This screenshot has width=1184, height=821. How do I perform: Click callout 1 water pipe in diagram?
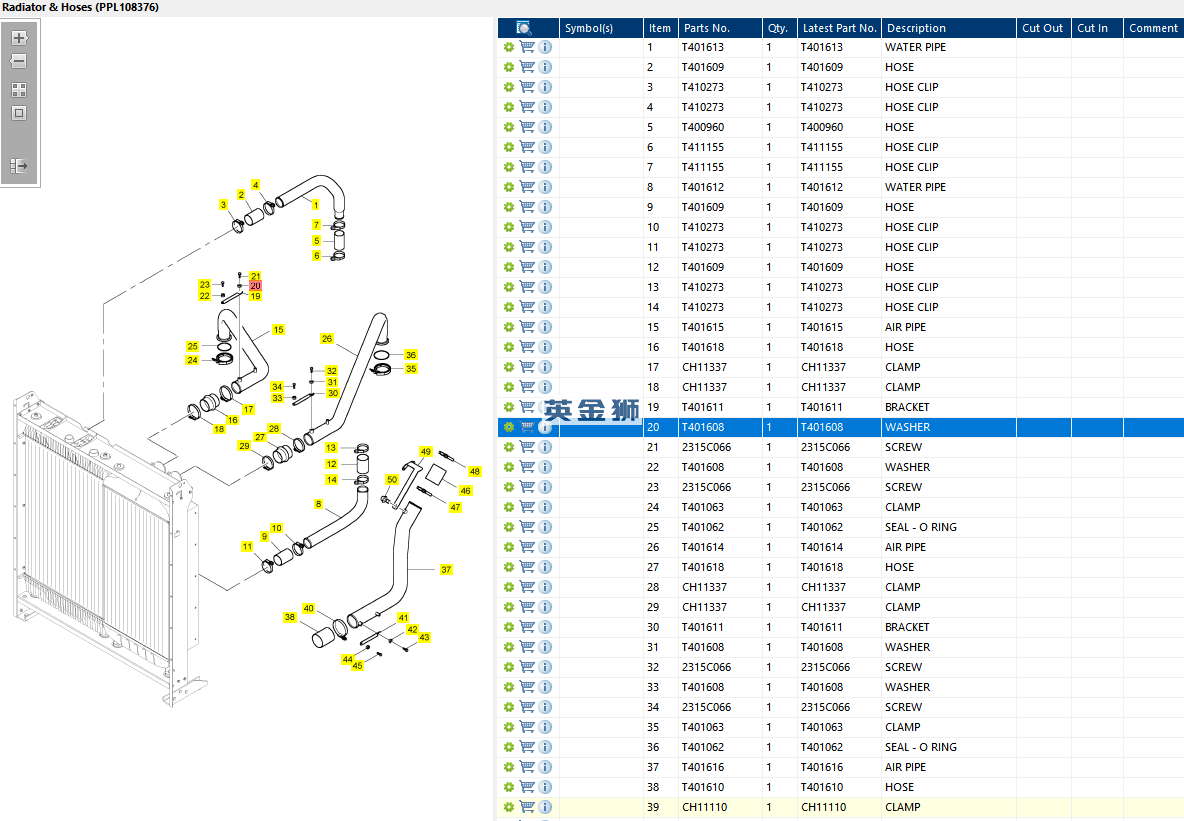pyautogui.click(x=316, y=205)
